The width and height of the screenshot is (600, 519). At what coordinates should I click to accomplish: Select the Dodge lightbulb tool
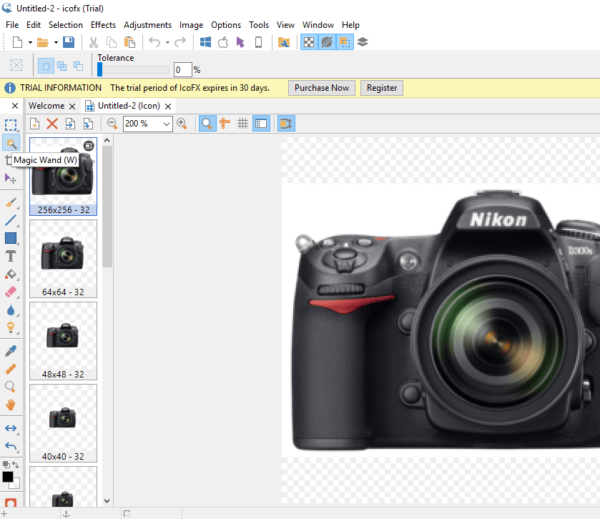tap(11, 328)
